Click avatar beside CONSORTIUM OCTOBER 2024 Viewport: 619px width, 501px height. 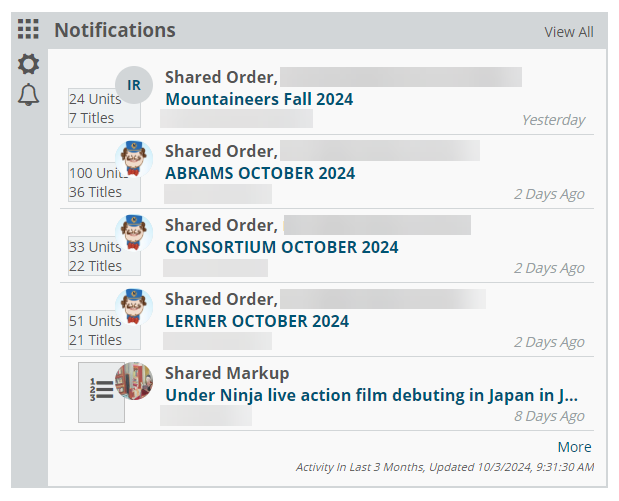tap(134, 233)
